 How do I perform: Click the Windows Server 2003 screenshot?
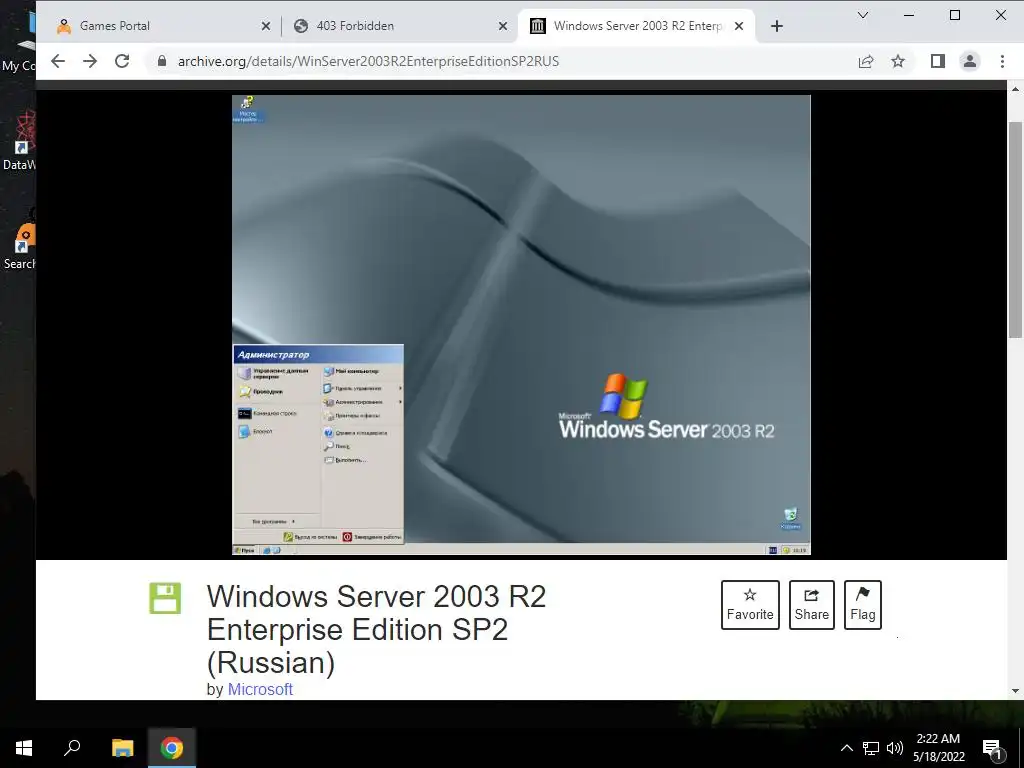click(521, 325)
